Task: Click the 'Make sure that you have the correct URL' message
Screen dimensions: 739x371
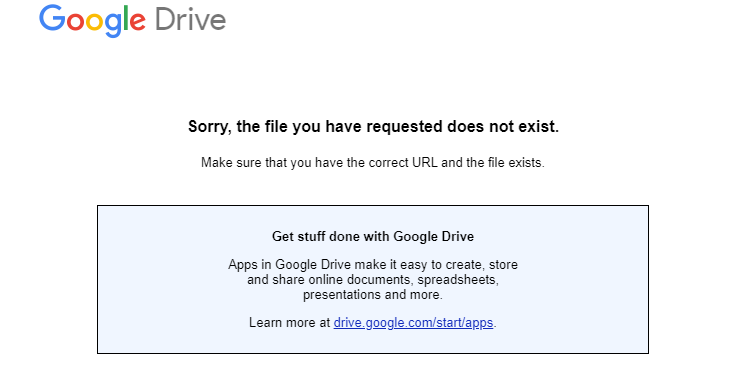Action: [373, 163]
